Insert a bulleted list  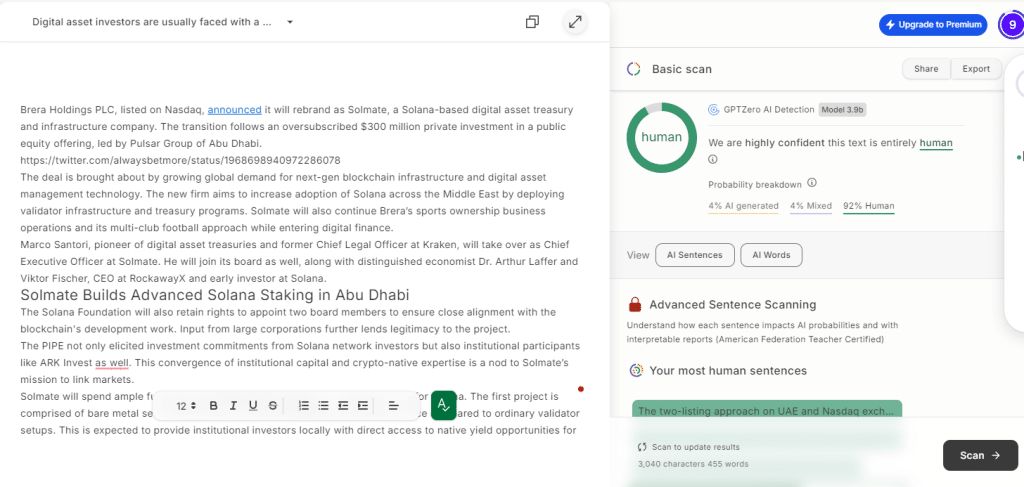click(x=323, y=406)
